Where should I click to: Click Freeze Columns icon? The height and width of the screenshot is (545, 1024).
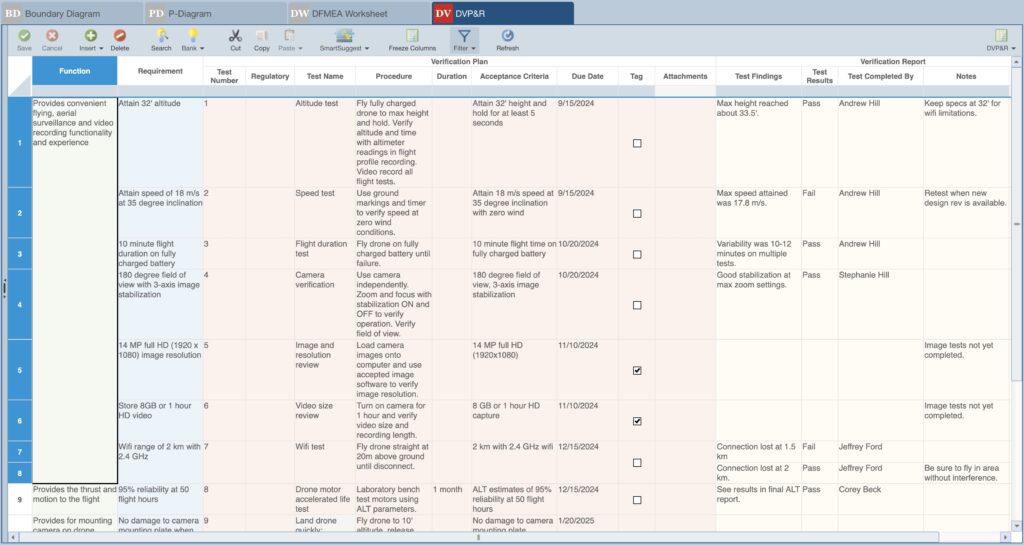pos(412,36)
